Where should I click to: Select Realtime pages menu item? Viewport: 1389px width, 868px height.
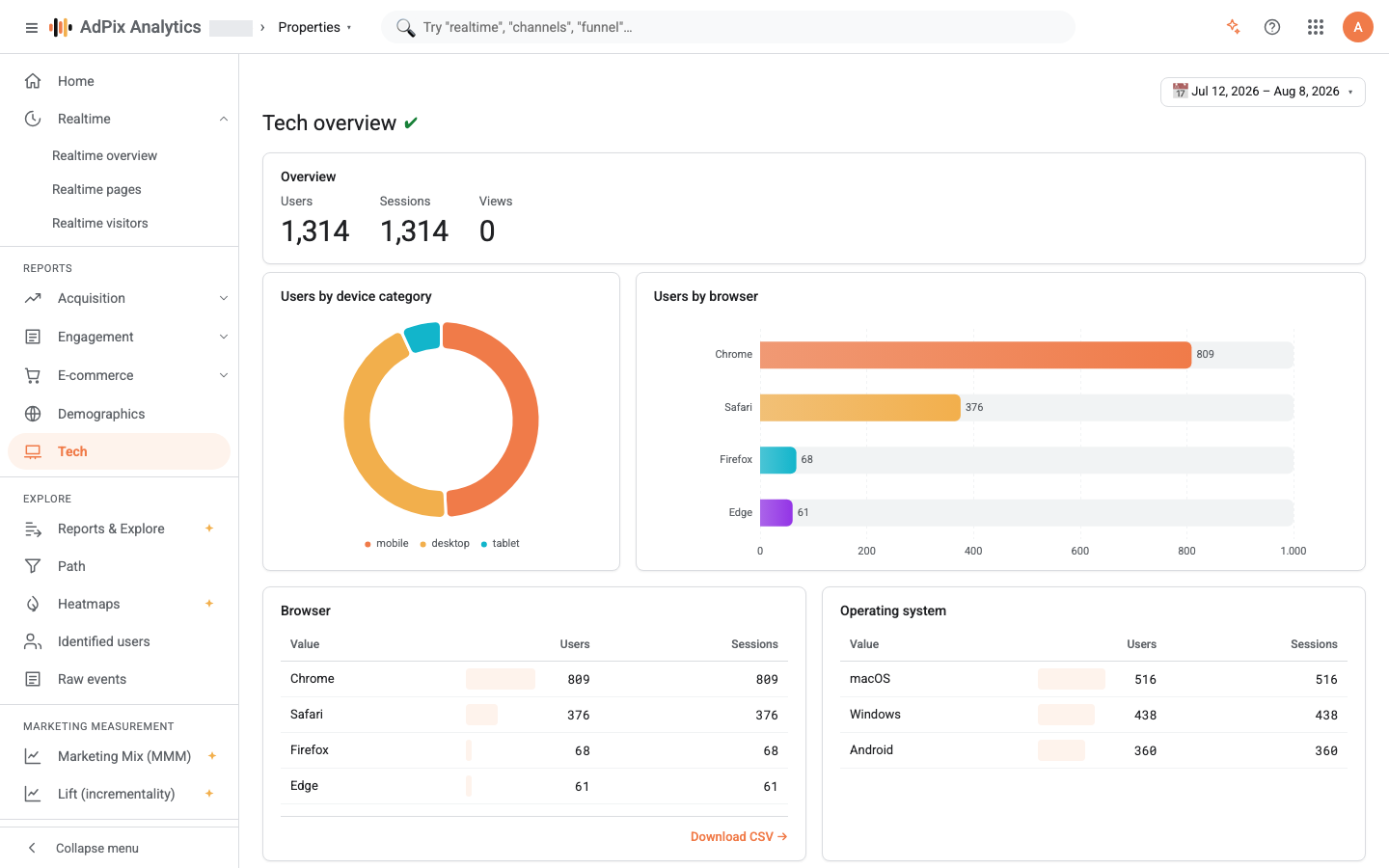[96, 189]
